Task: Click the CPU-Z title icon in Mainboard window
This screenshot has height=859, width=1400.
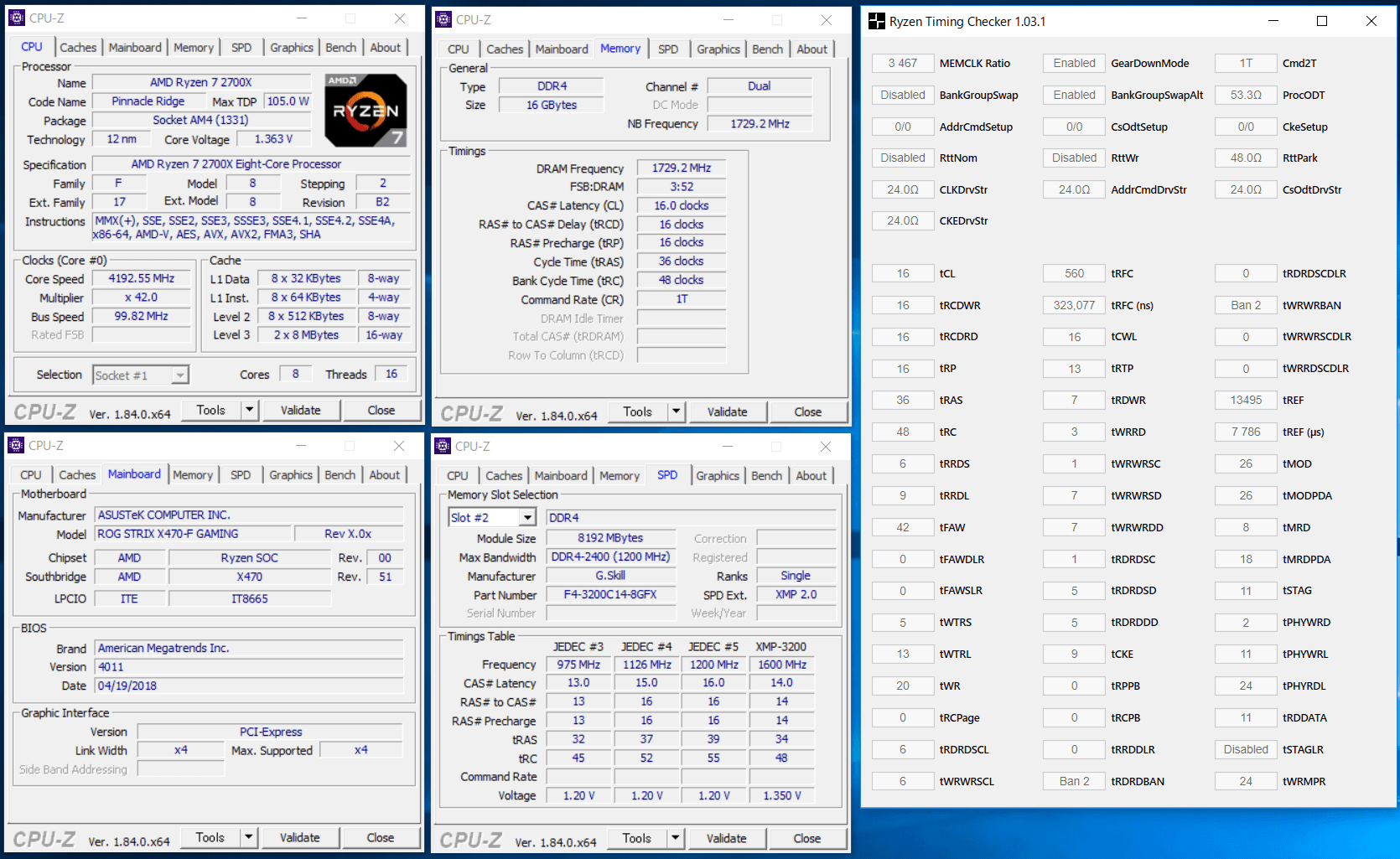Action: point(16,445)
